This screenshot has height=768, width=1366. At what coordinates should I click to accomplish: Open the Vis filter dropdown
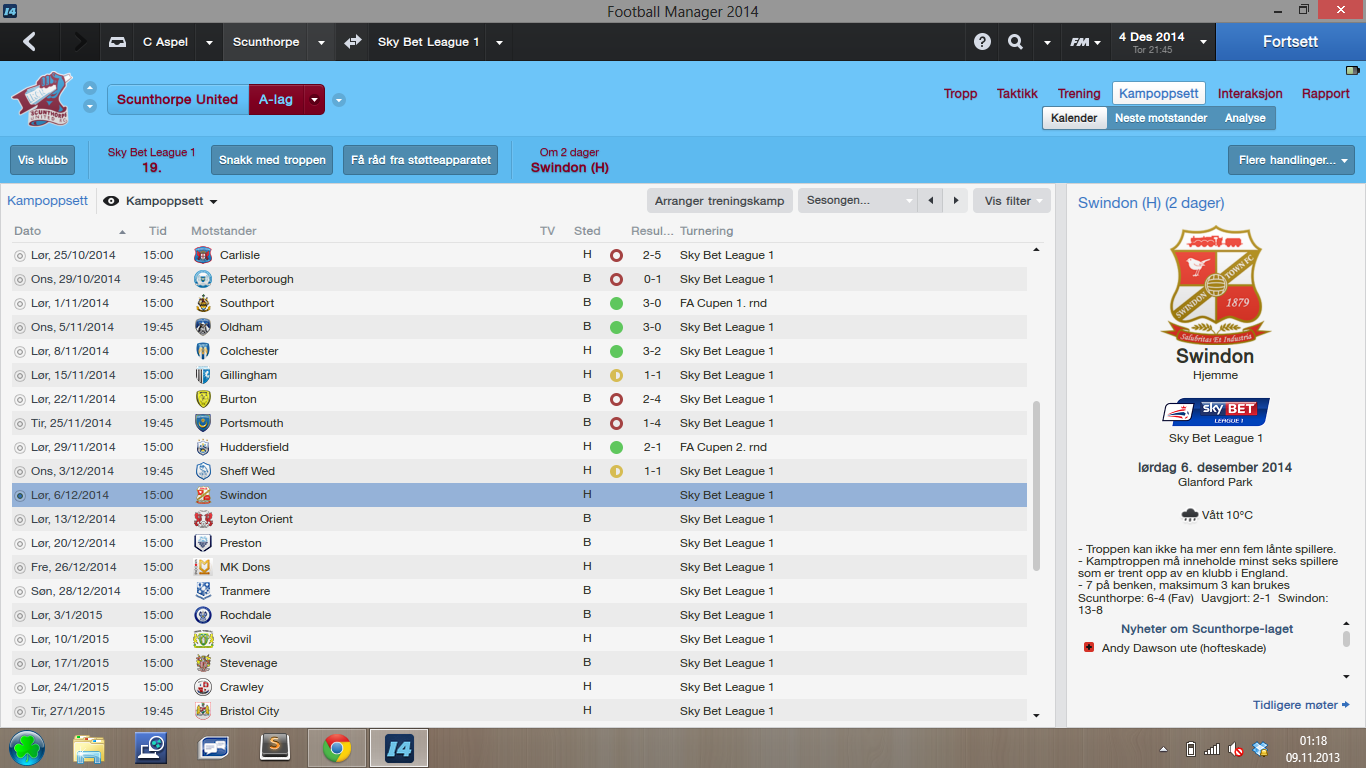[1012, 200]
